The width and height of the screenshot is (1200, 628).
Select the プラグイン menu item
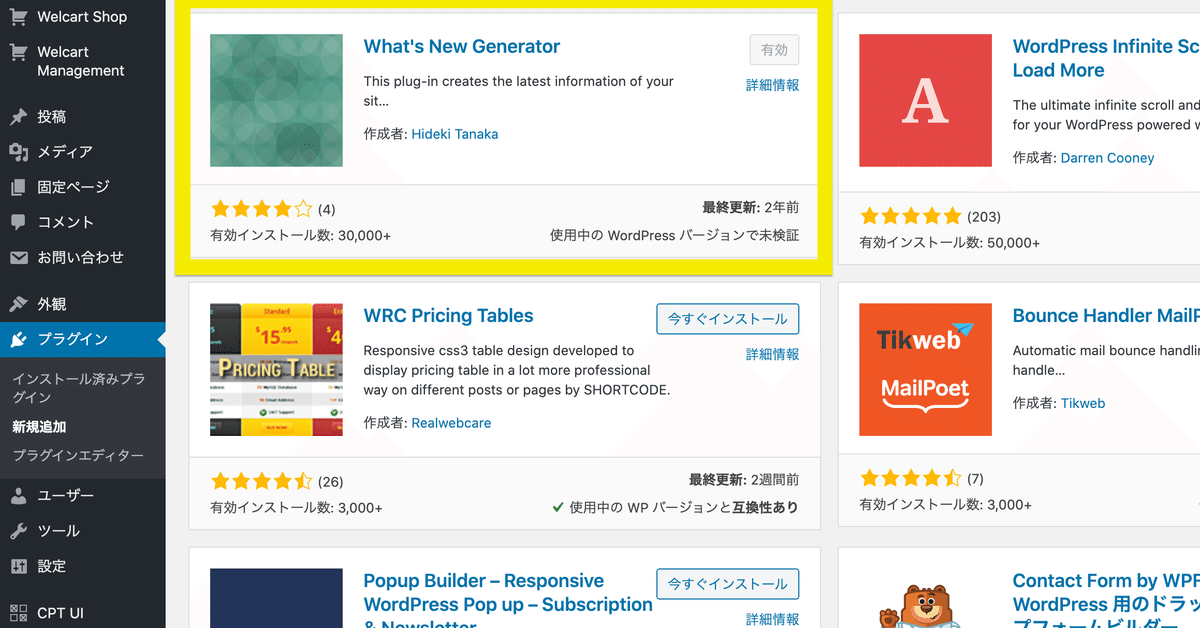pyautogui.click(x=82, y=339)
